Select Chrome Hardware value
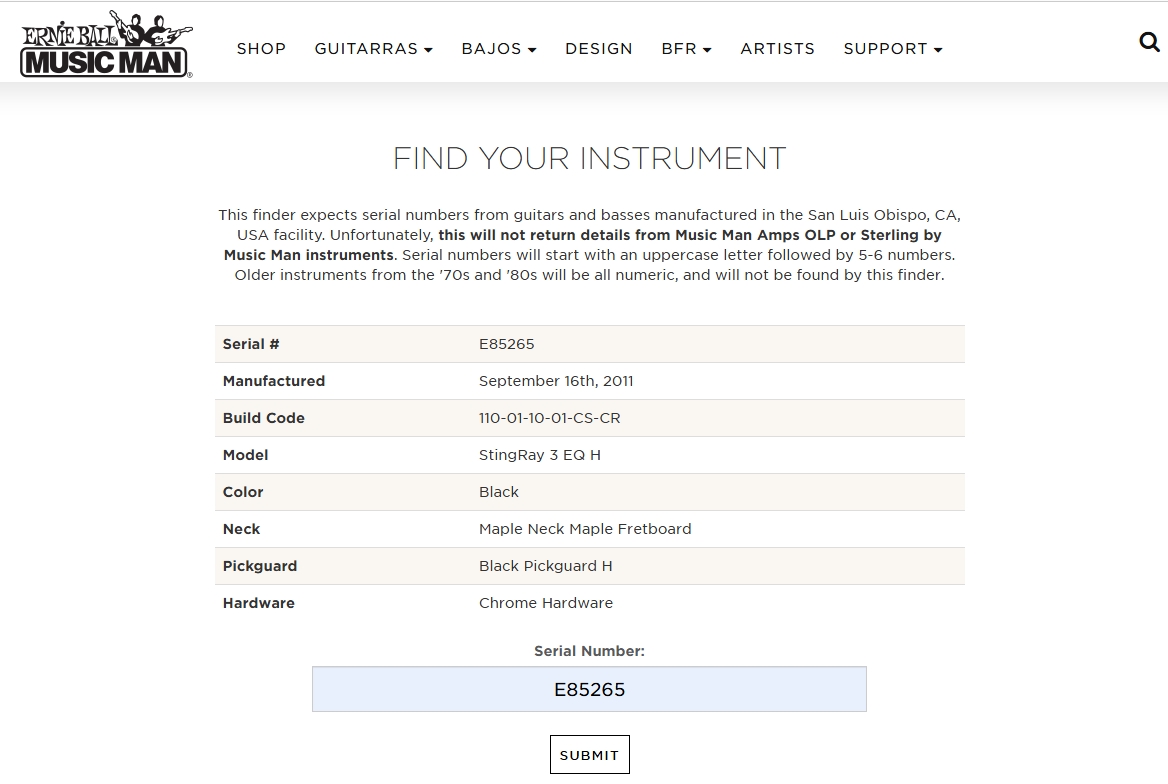 point(546,603)
